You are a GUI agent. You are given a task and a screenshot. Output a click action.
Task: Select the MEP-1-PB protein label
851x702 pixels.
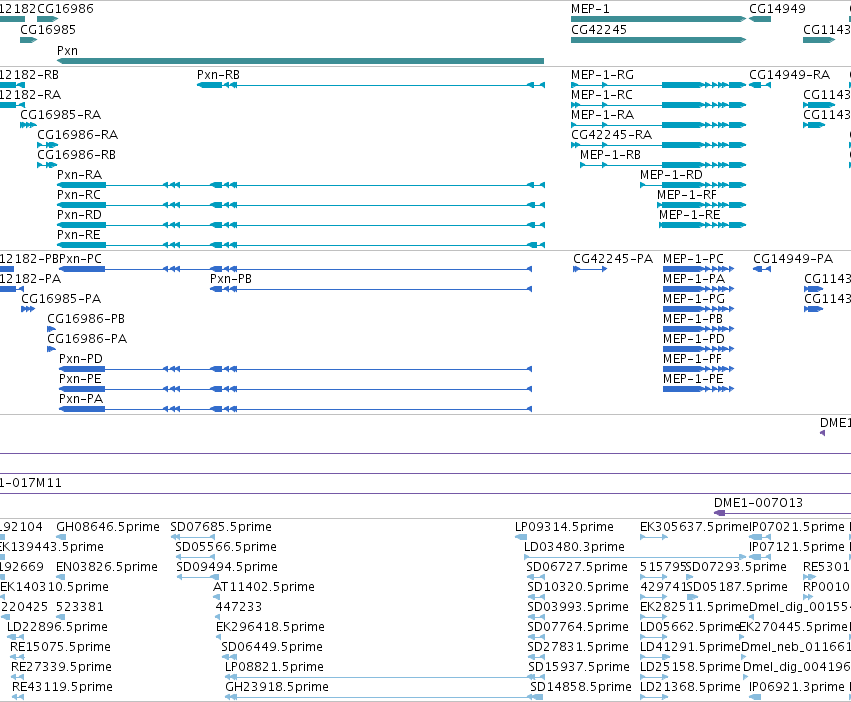[x=693, y=319]
